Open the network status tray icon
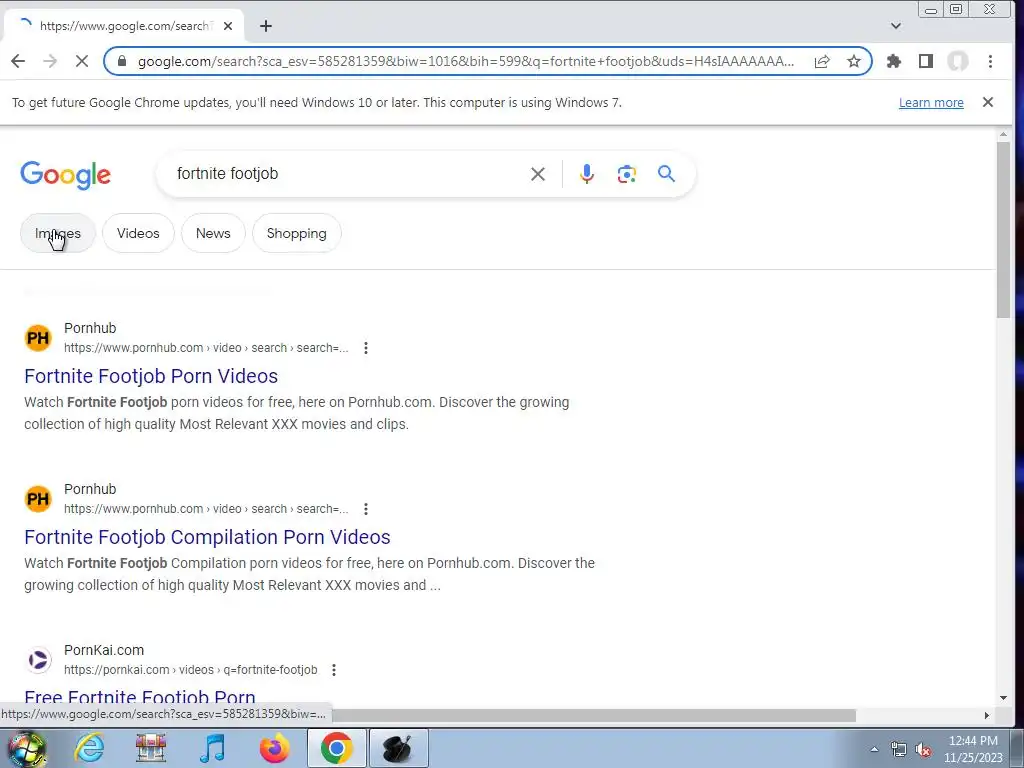Image resolution: width=1024 pixels, height=768 pixels. click(899, 750)
